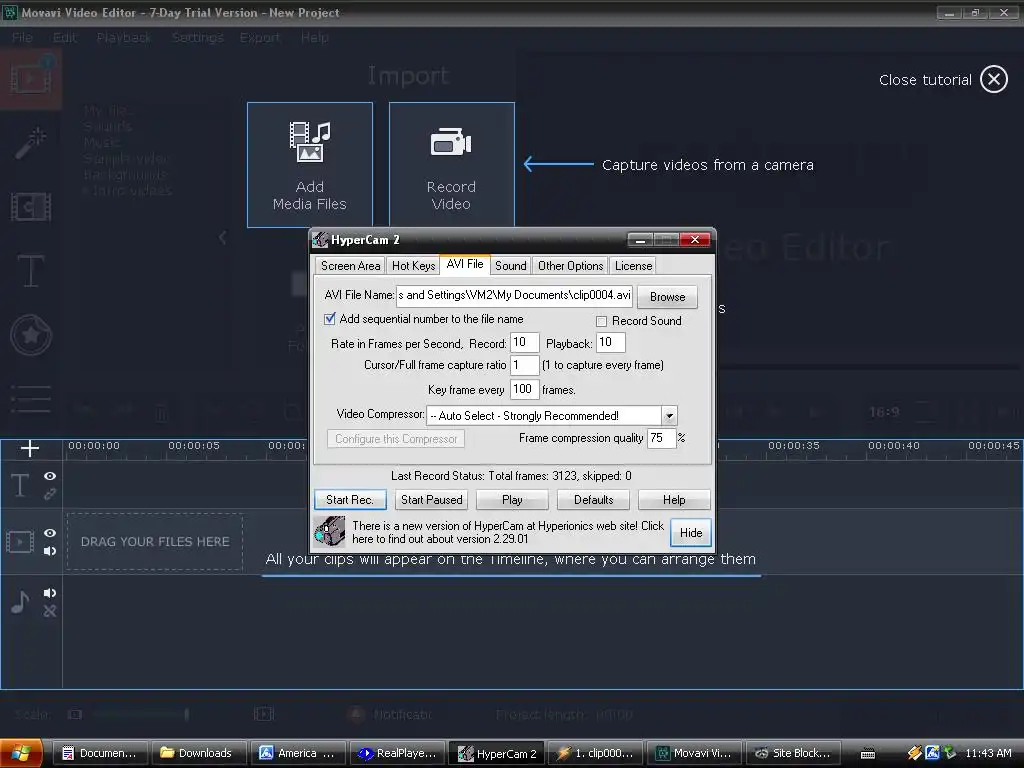The width and height of the screenshot is (1024, 768).
Task: Open the Help menu in Movavi
Action: pyautogui.click(x=315, y=38)
